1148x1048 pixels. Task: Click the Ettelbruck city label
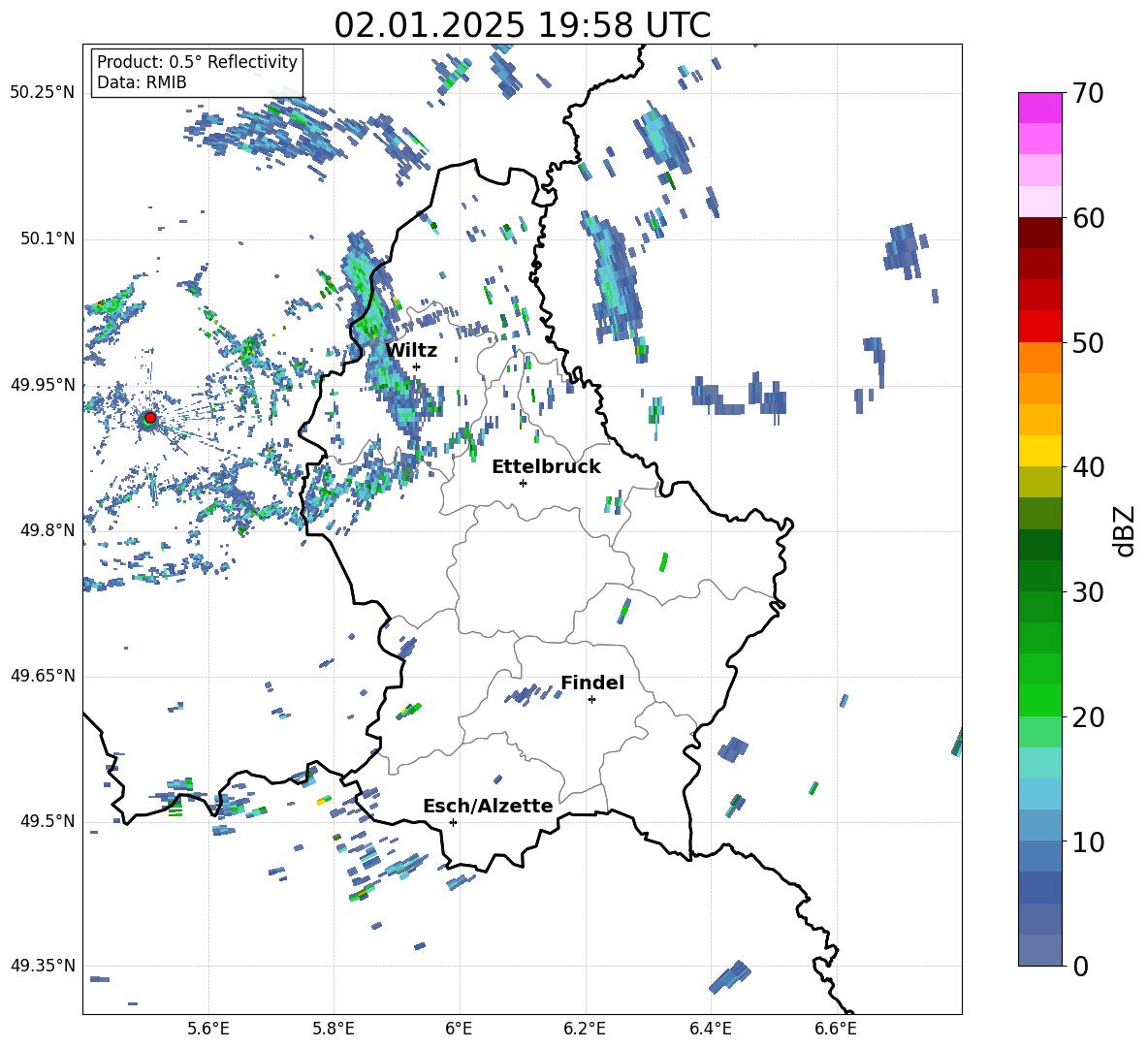(546, 466)
